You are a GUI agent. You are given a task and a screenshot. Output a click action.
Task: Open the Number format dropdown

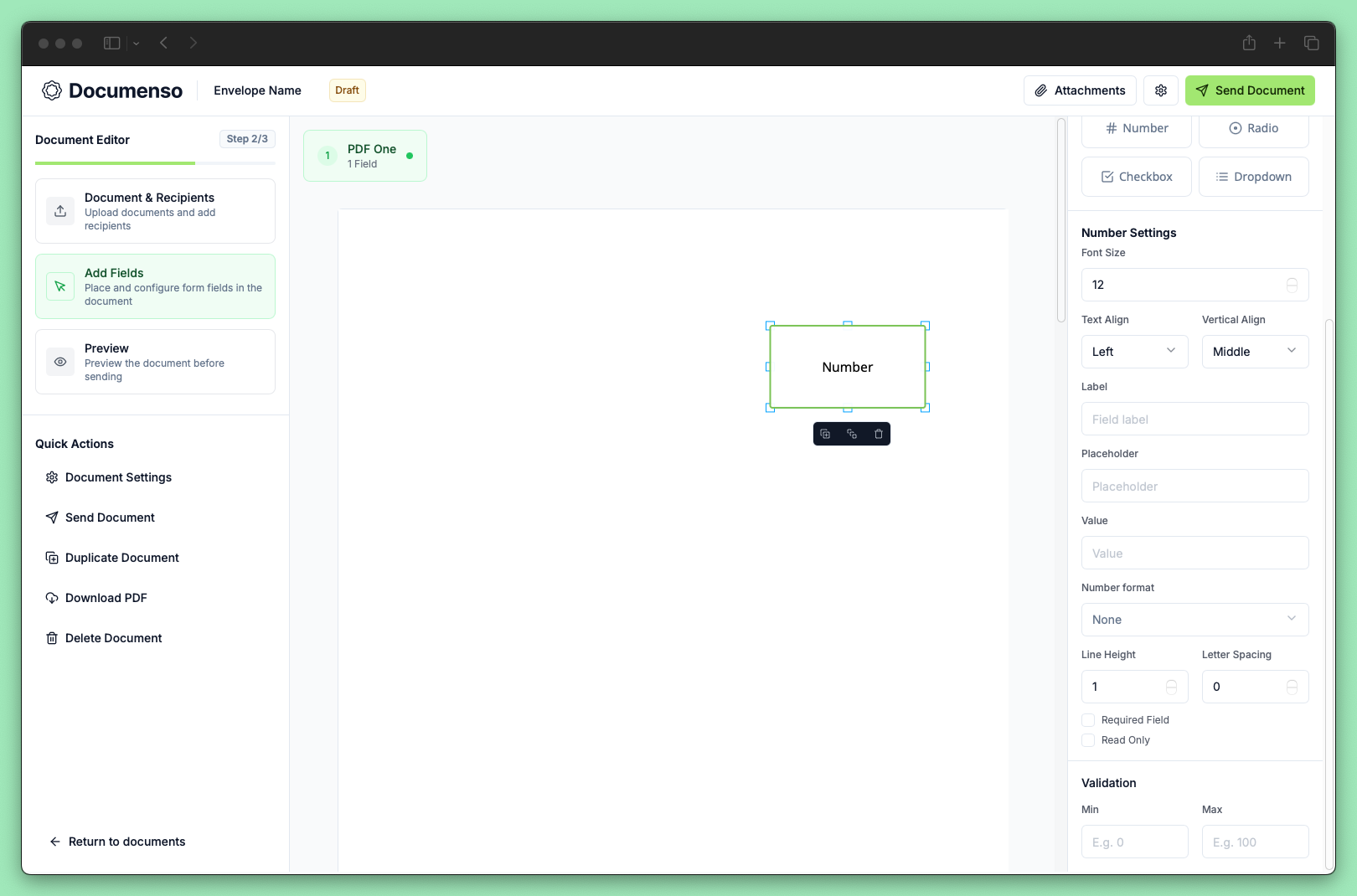(1194, 620)
